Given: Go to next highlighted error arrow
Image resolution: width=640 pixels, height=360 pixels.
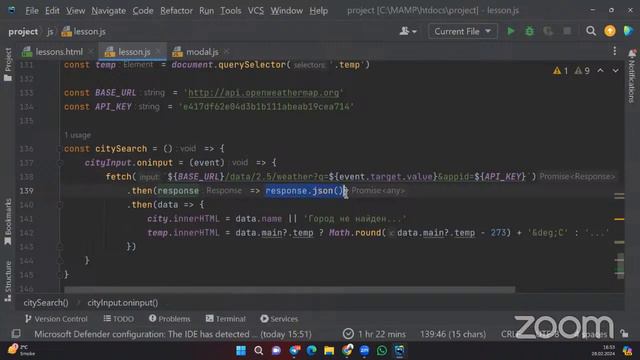Looking at the screenshot, I should tap(615, 71).
